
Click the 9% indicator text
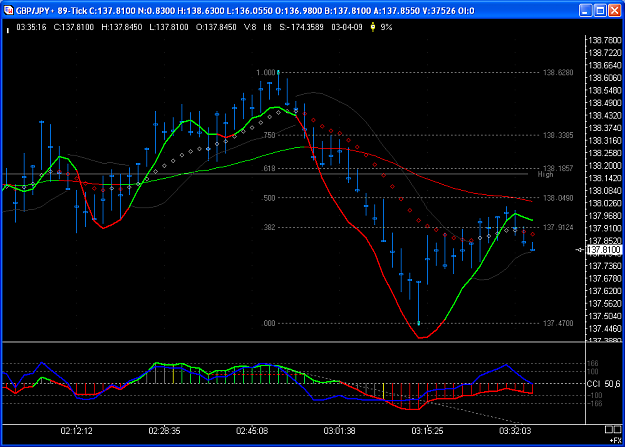coord(386,27)
